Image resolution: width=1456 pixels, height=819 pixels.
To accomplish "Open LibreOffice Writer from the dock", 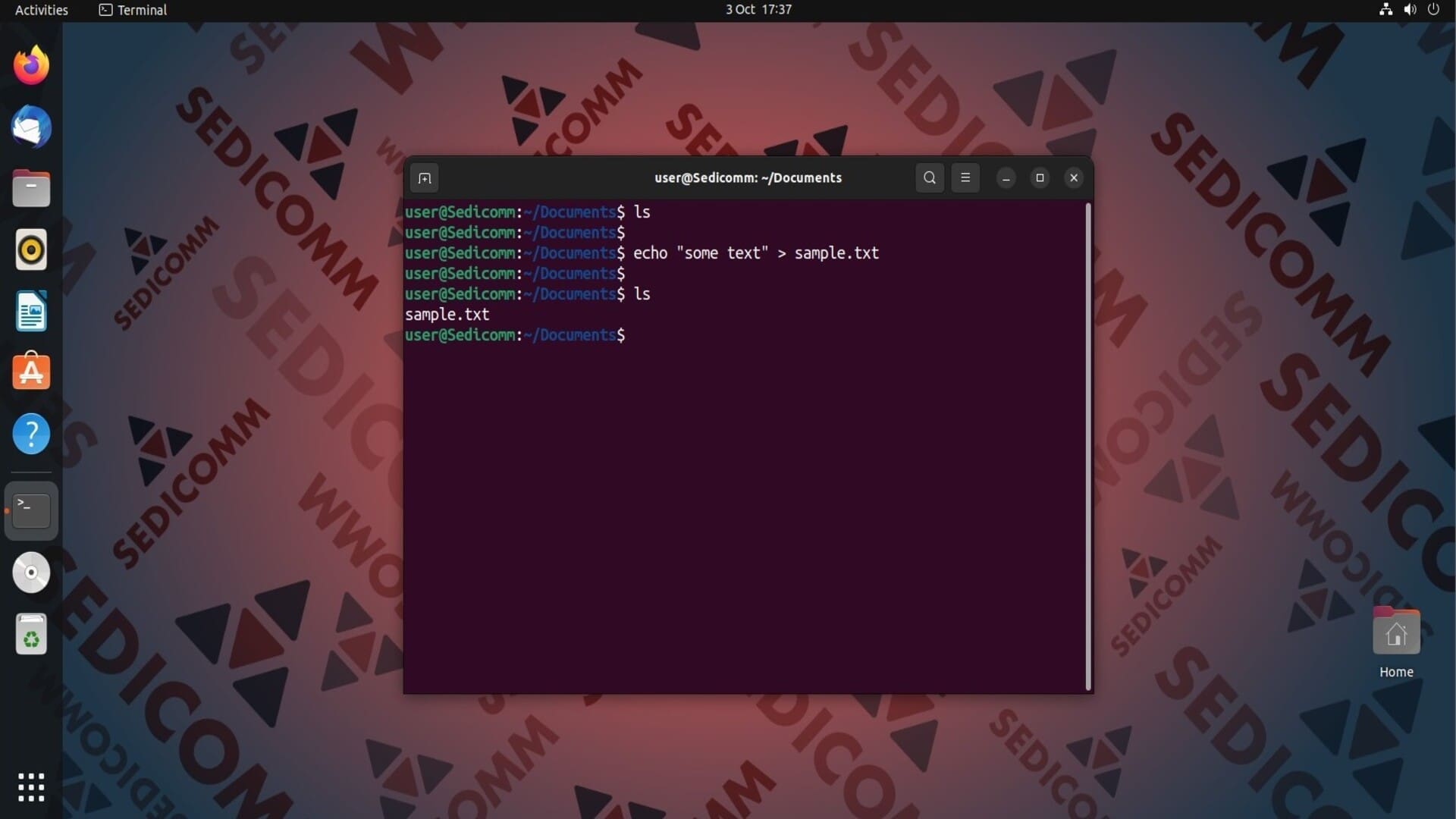I will 31,311.
